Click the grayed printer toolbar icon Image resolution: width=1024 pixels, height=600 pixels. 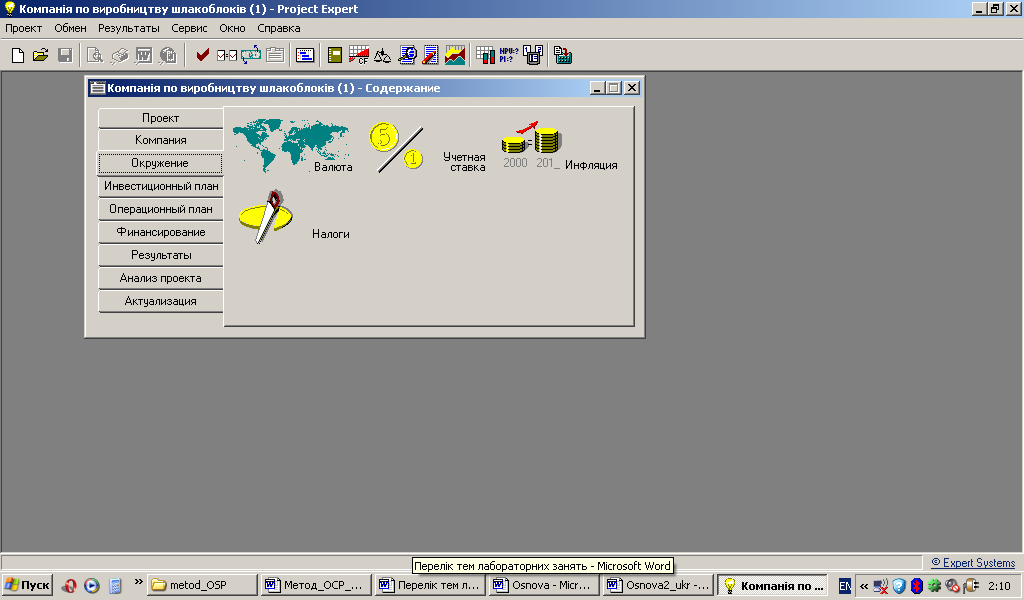pyautogui.click(x=120, y=55)
